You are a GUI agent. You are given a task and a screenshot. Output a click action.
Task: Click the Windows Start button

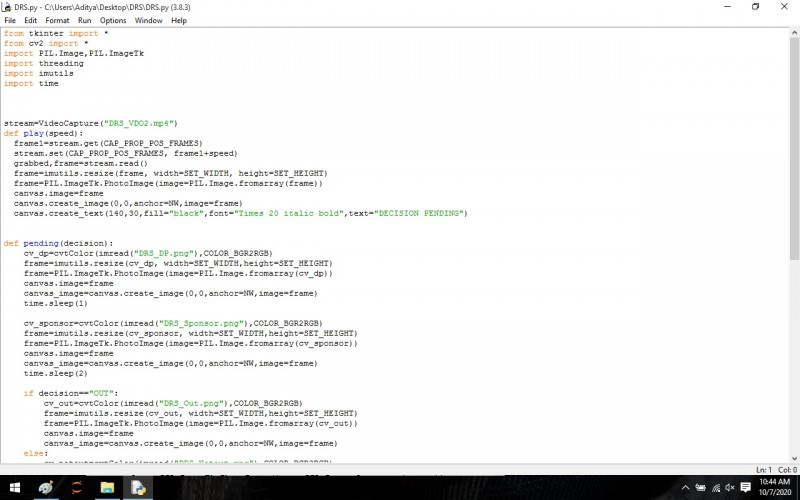coord(15,488)
